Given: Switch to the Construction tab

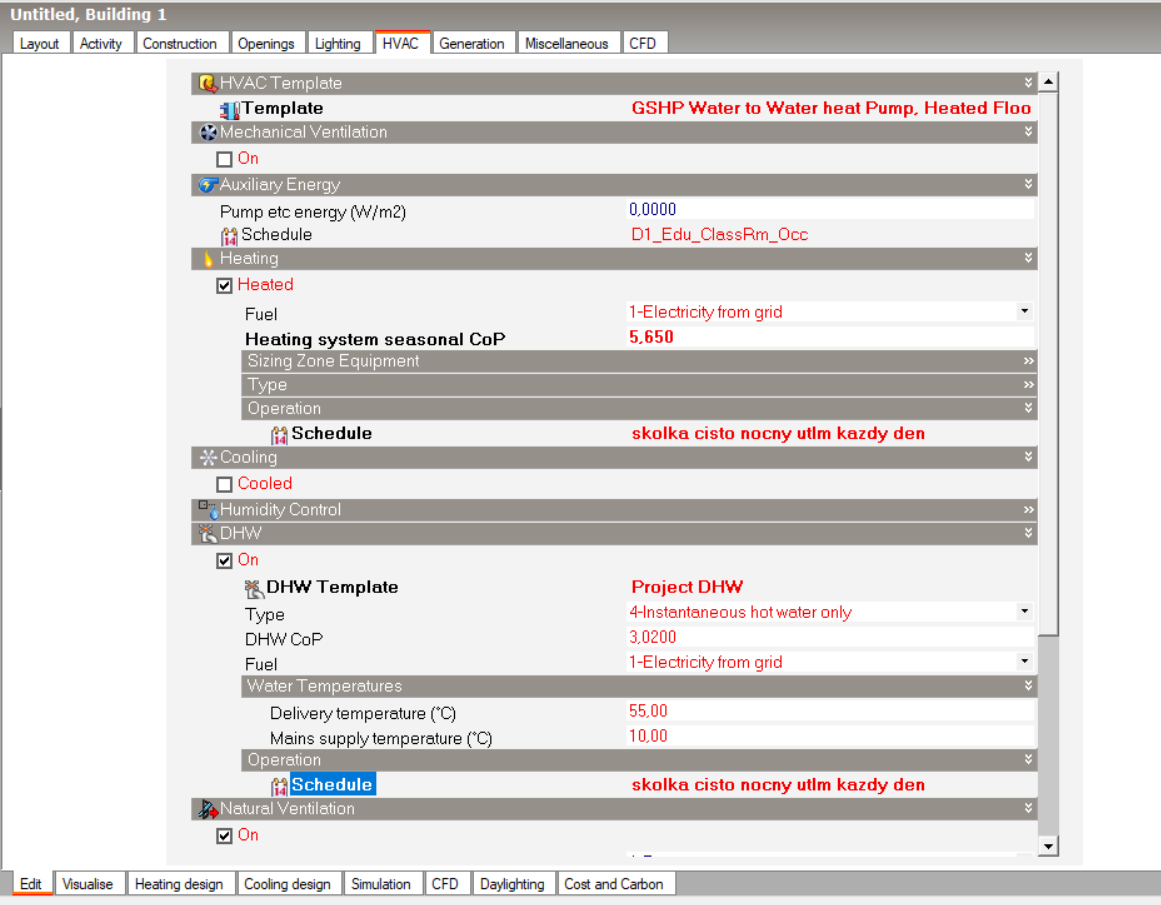Looking at the screenshot, I should point(180,43).
